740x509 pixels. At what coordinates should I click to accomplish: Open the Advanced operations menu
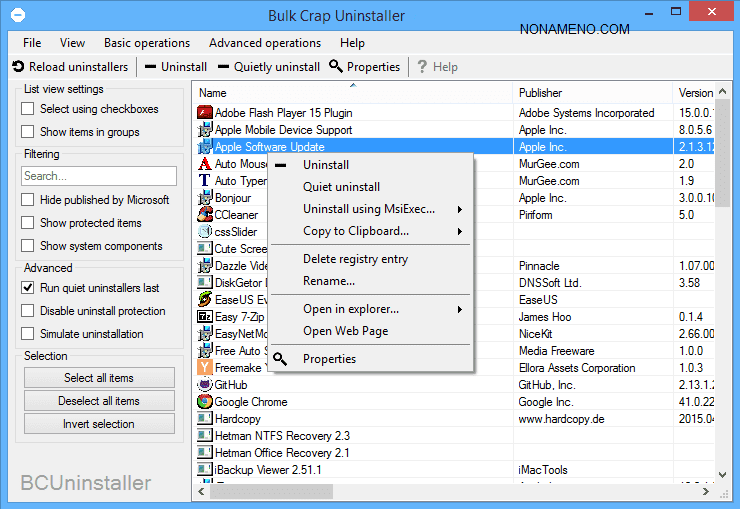pyautogui.click(x=265, y=43)
